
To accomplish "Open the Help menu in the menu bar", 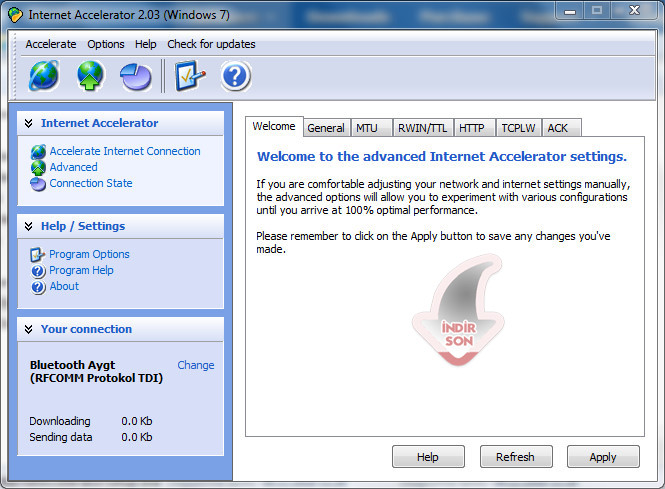I will (145, 44).
